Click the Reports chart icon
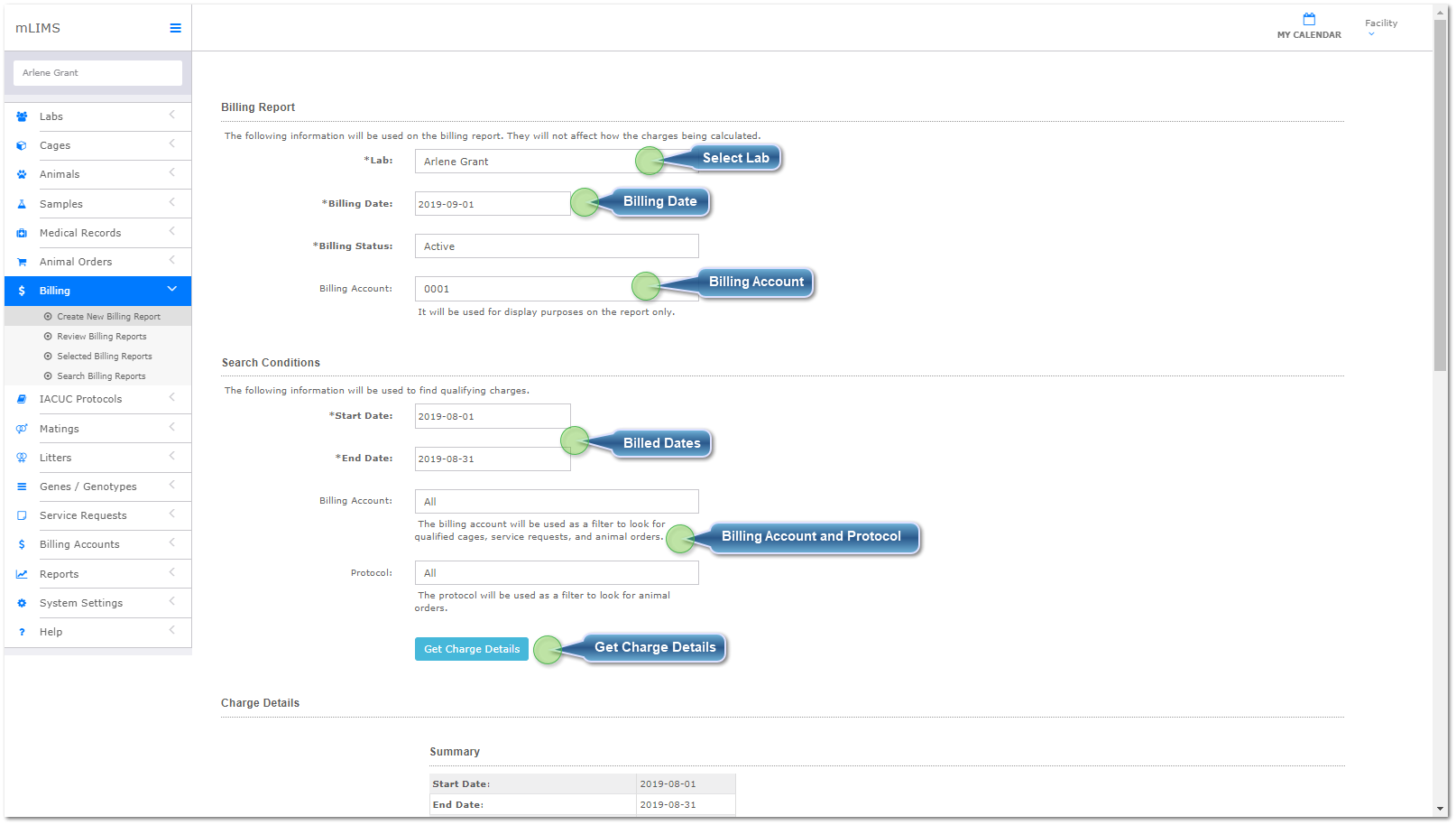 (x=22, y=574)
